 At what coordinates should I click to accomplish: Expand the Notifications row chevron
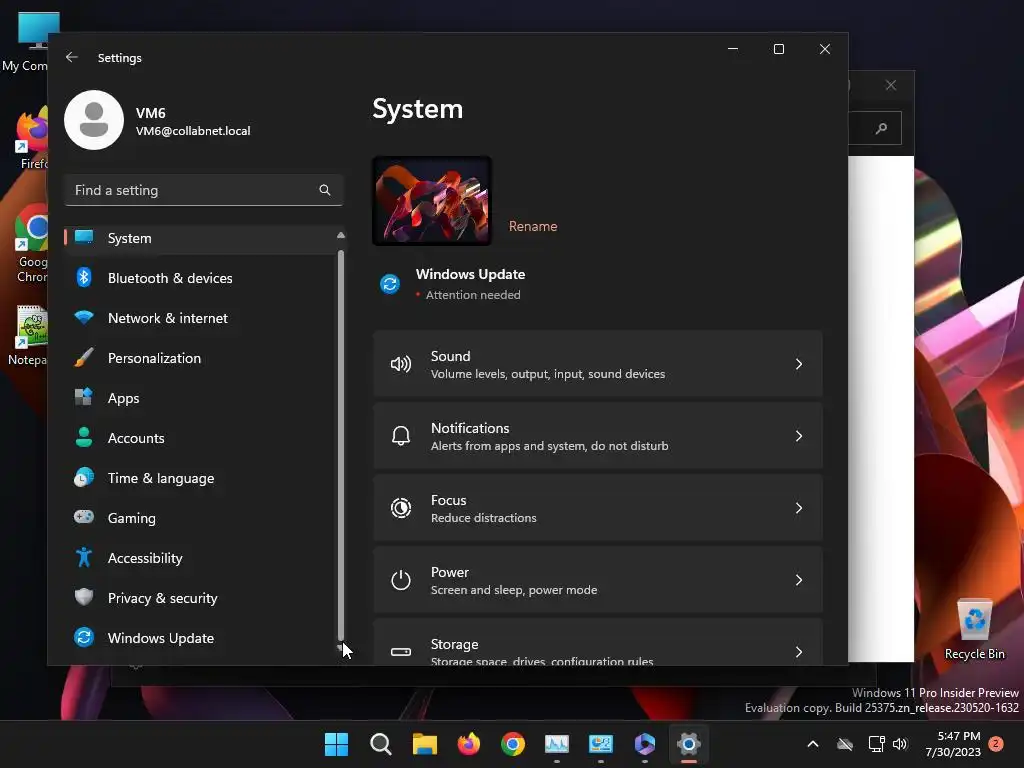point(799,436)
